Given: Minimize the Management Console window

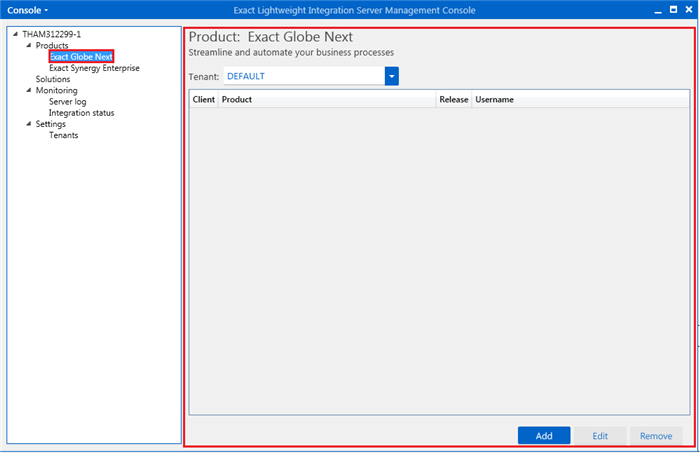Looking at the screenshot, I should (658, 10).
